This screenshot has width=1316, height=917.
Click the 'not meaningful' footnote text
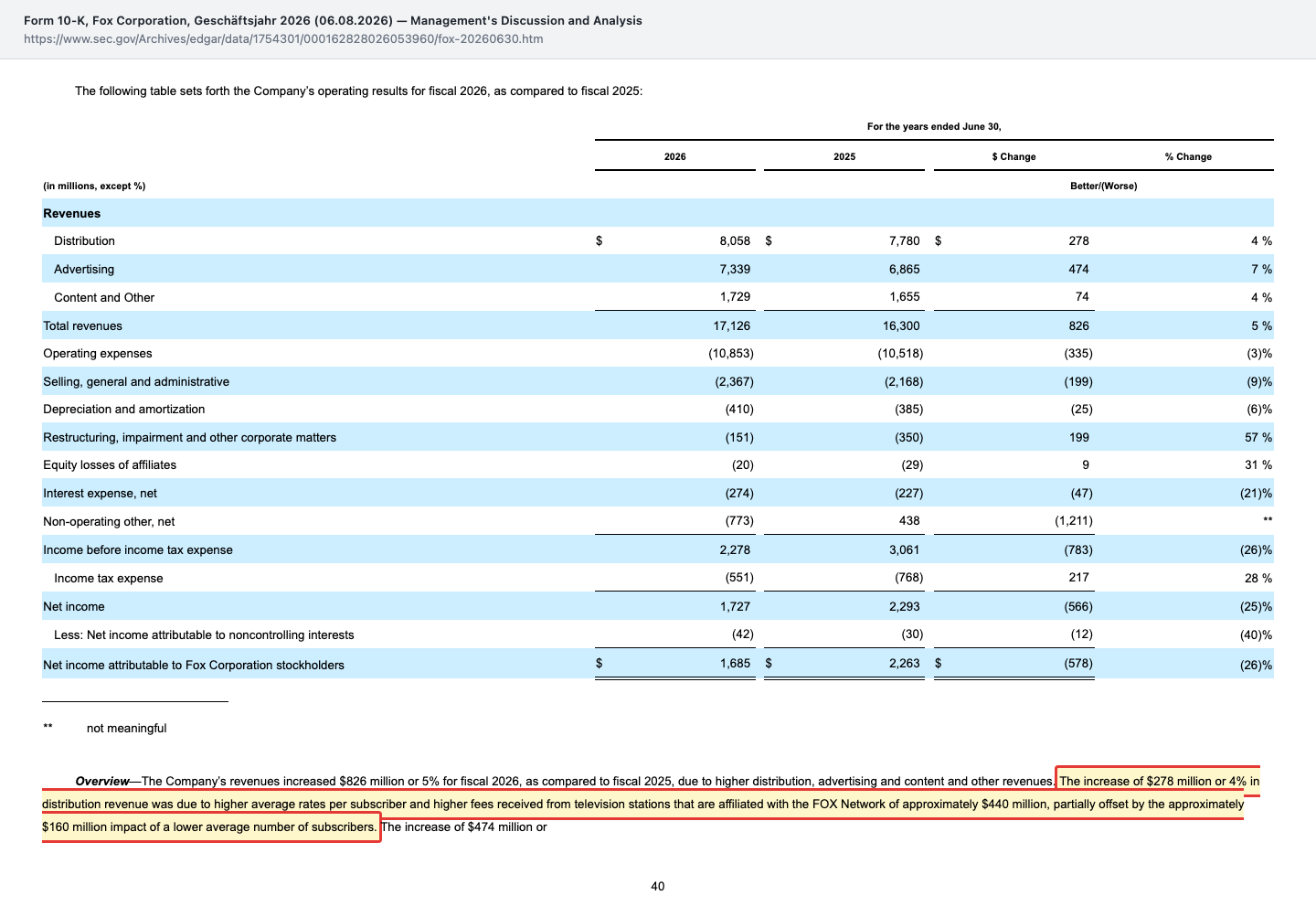(126, 729)
